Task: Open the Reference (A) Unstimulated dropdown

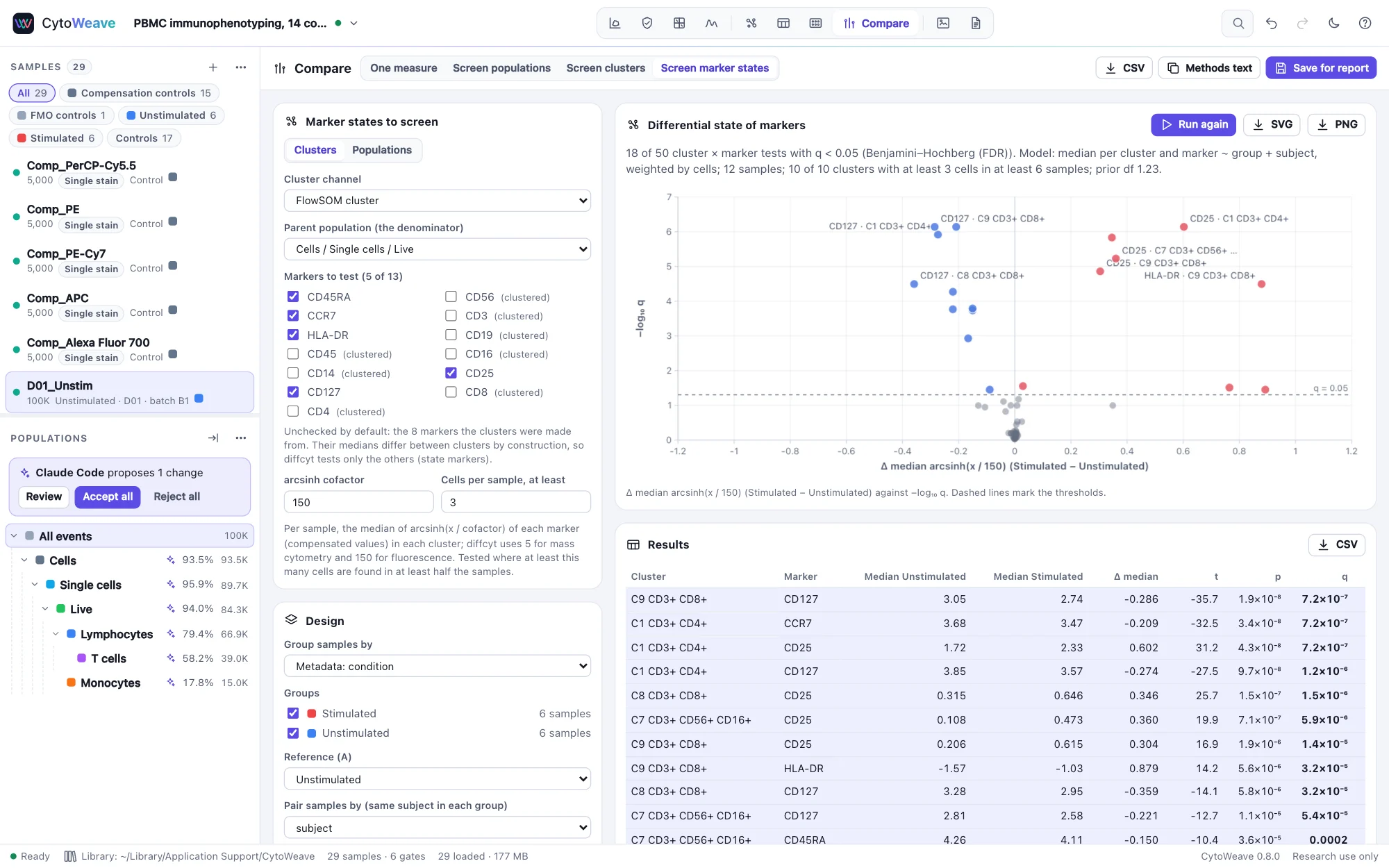Action: coord(438,779)
